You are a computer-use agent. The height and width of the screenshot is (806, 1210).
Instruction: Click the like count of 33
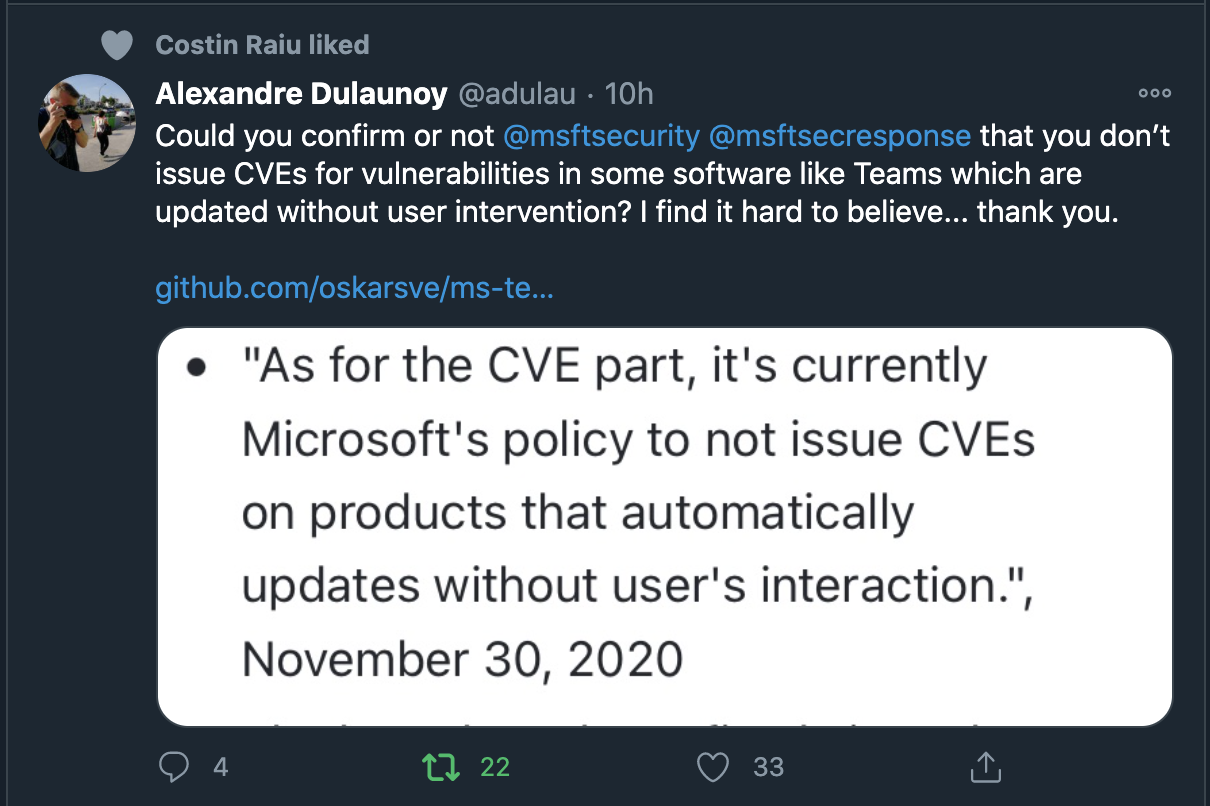768,767
